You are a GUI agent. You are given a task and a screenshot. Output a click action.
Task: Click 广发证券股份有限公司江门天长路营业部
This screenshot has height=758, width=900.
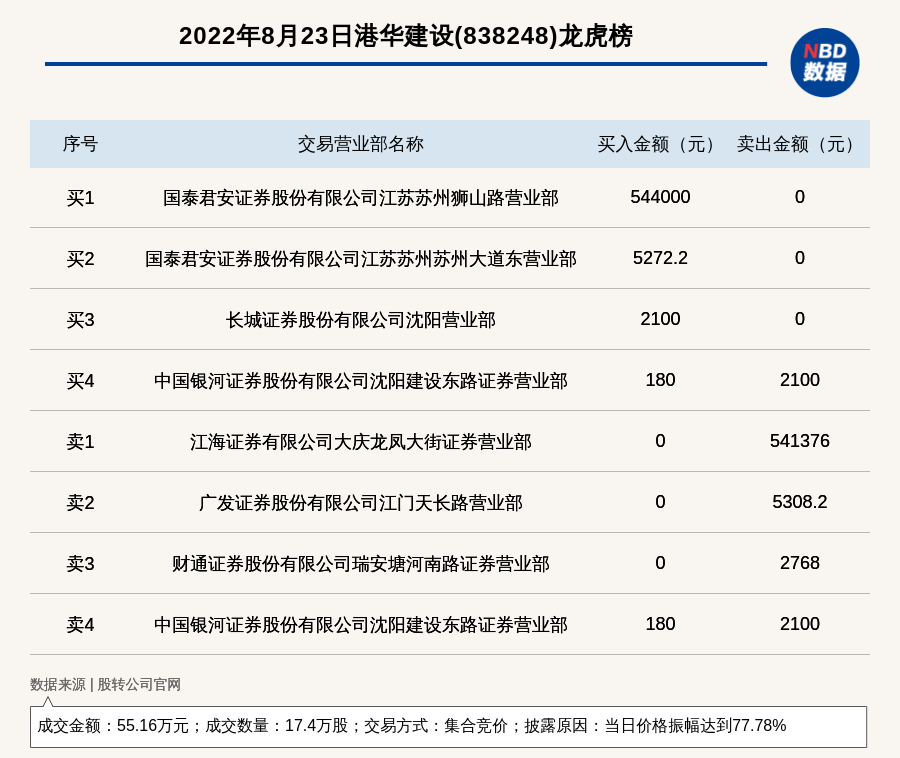tap(360, 503)
